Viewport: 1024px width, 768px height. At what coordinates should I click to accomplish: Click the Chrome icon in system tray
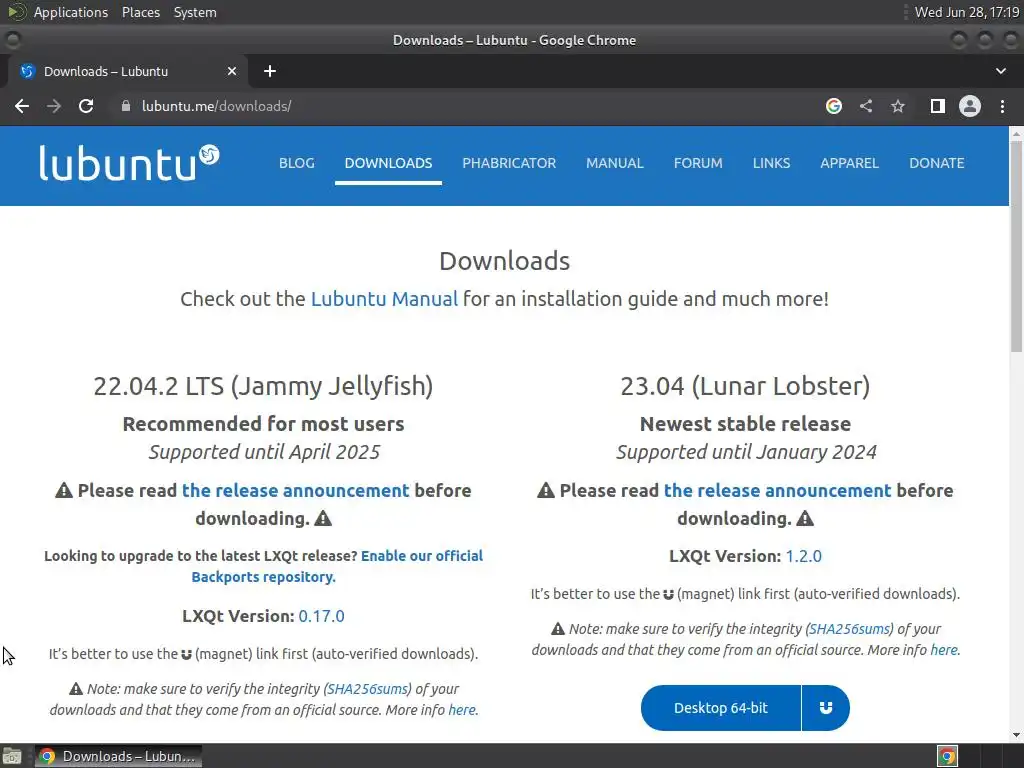coord(947,756)
